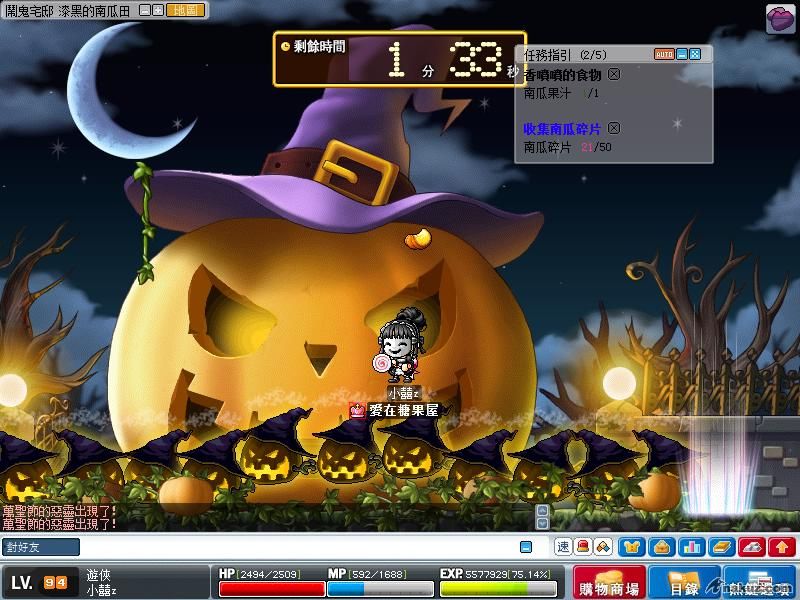Viewport: 800px width, 600px height.
Task: Select the 南瓜碎片 21/50 progress text
Action: coord(567,147)
